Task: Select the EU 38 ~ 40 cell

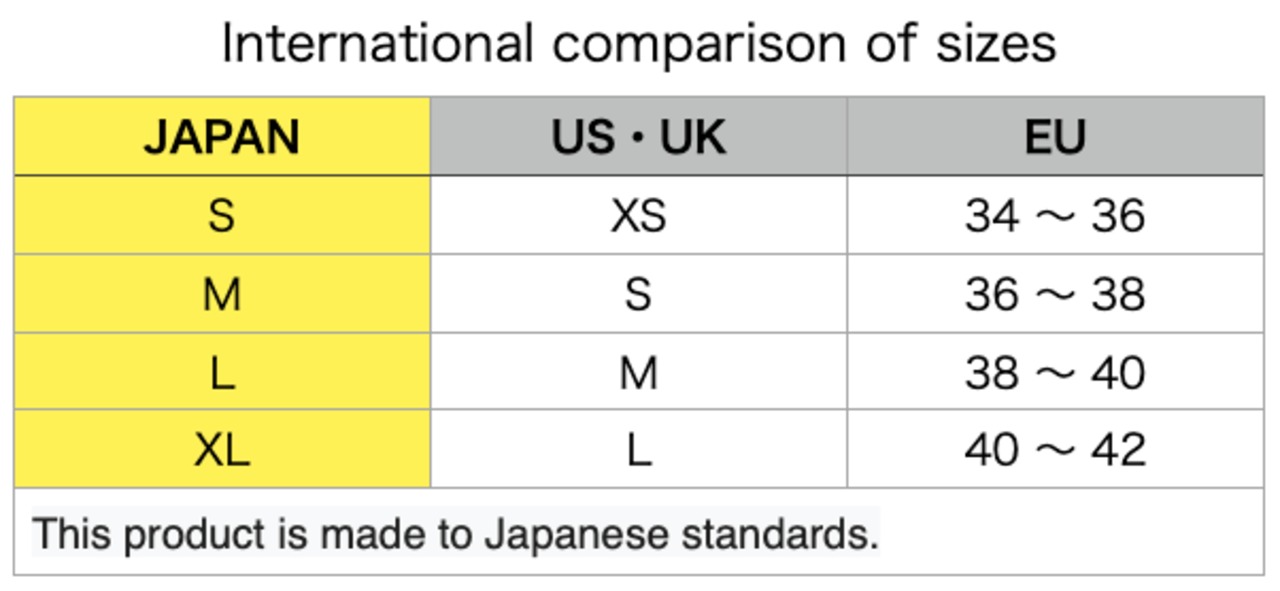Action: point(1055,371)
